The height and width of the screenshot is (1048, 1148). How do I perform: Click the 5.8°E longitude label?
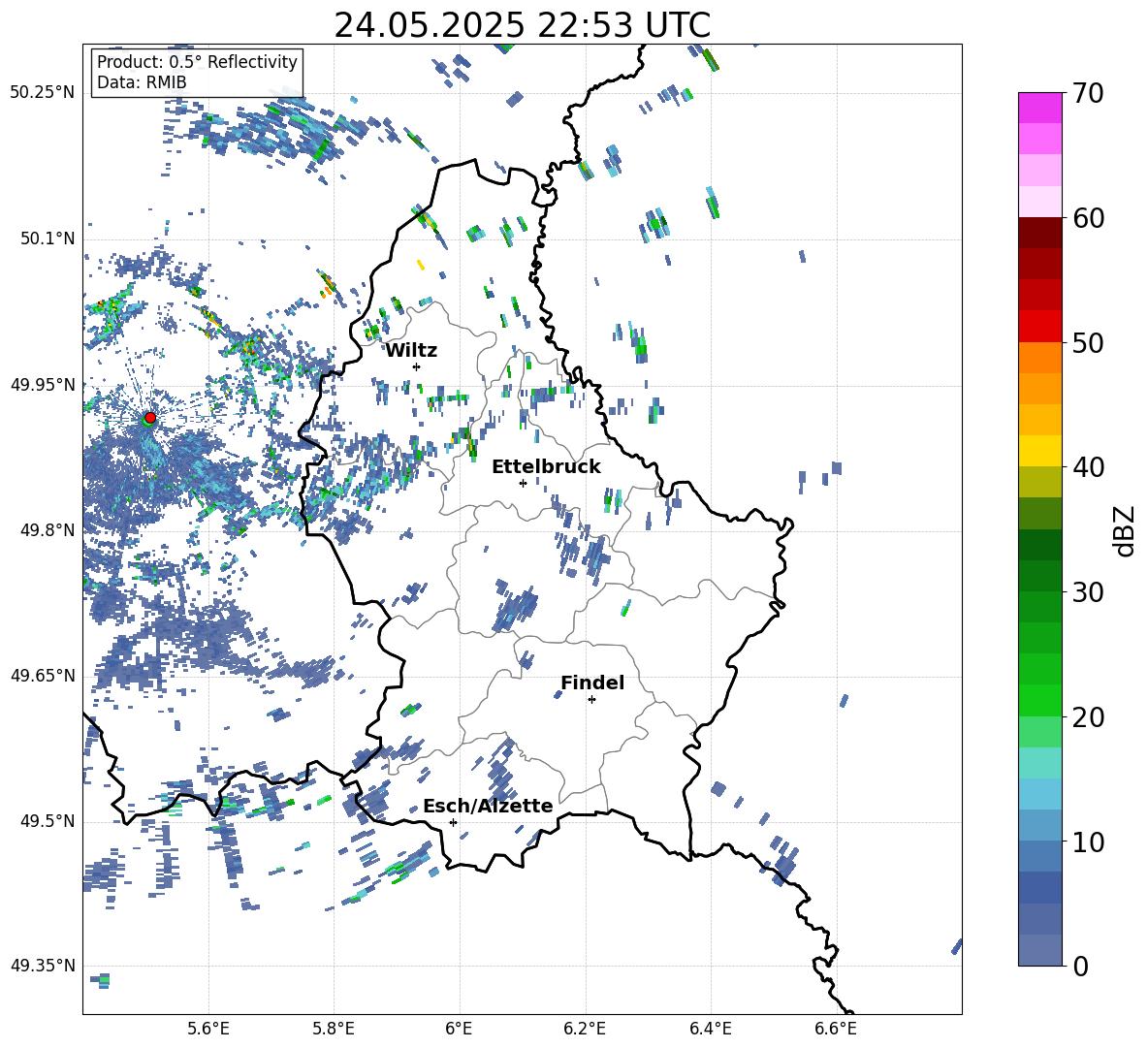[334, 1029]
